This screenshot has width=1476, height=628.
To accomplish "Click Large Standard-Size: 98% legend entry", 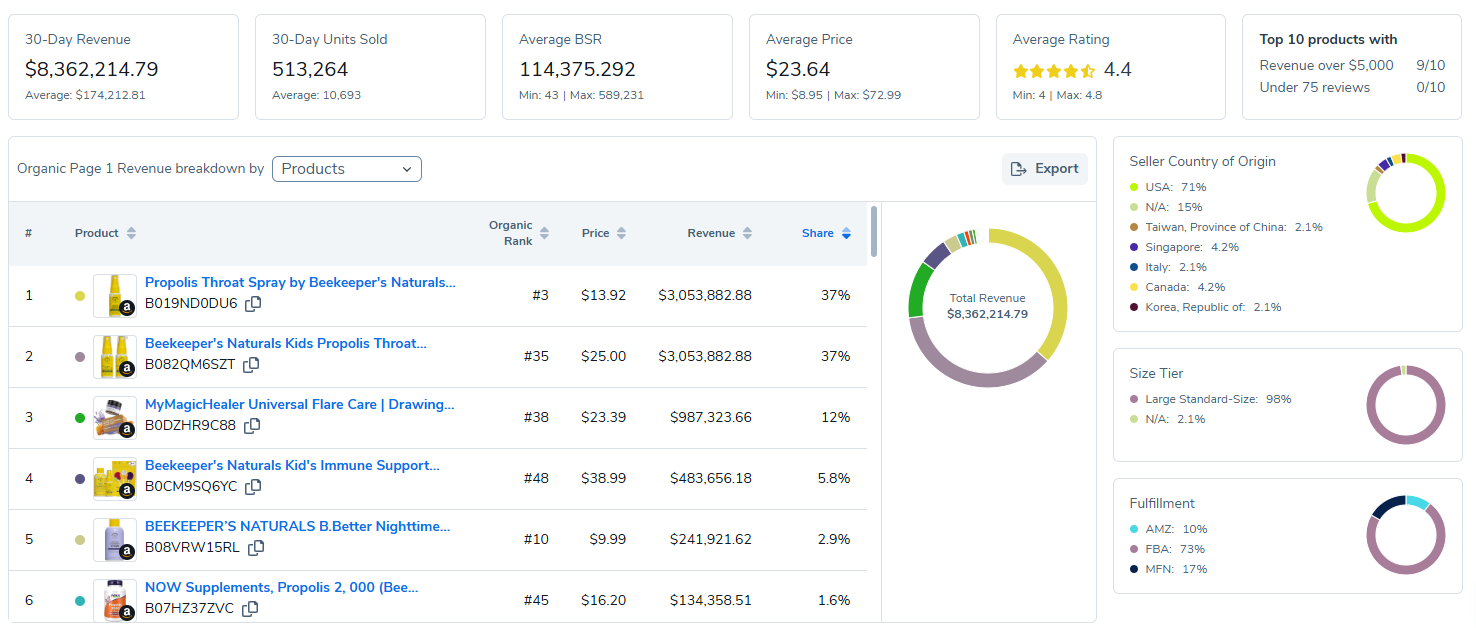I will point(1210,399).
